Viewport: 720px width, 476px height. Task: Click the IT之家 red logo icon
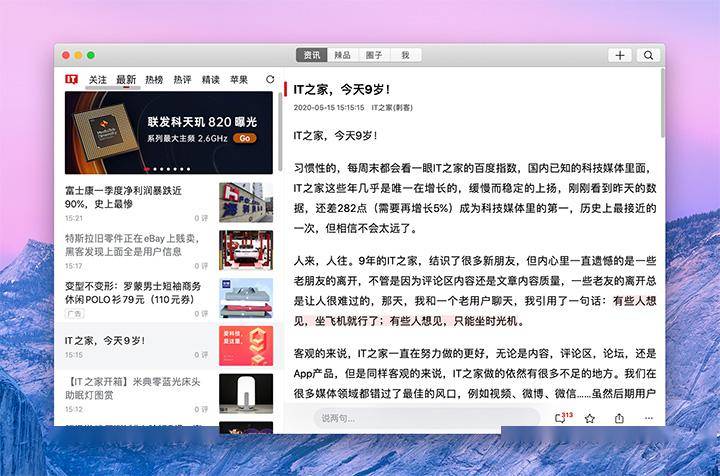(x=72, y=79)
